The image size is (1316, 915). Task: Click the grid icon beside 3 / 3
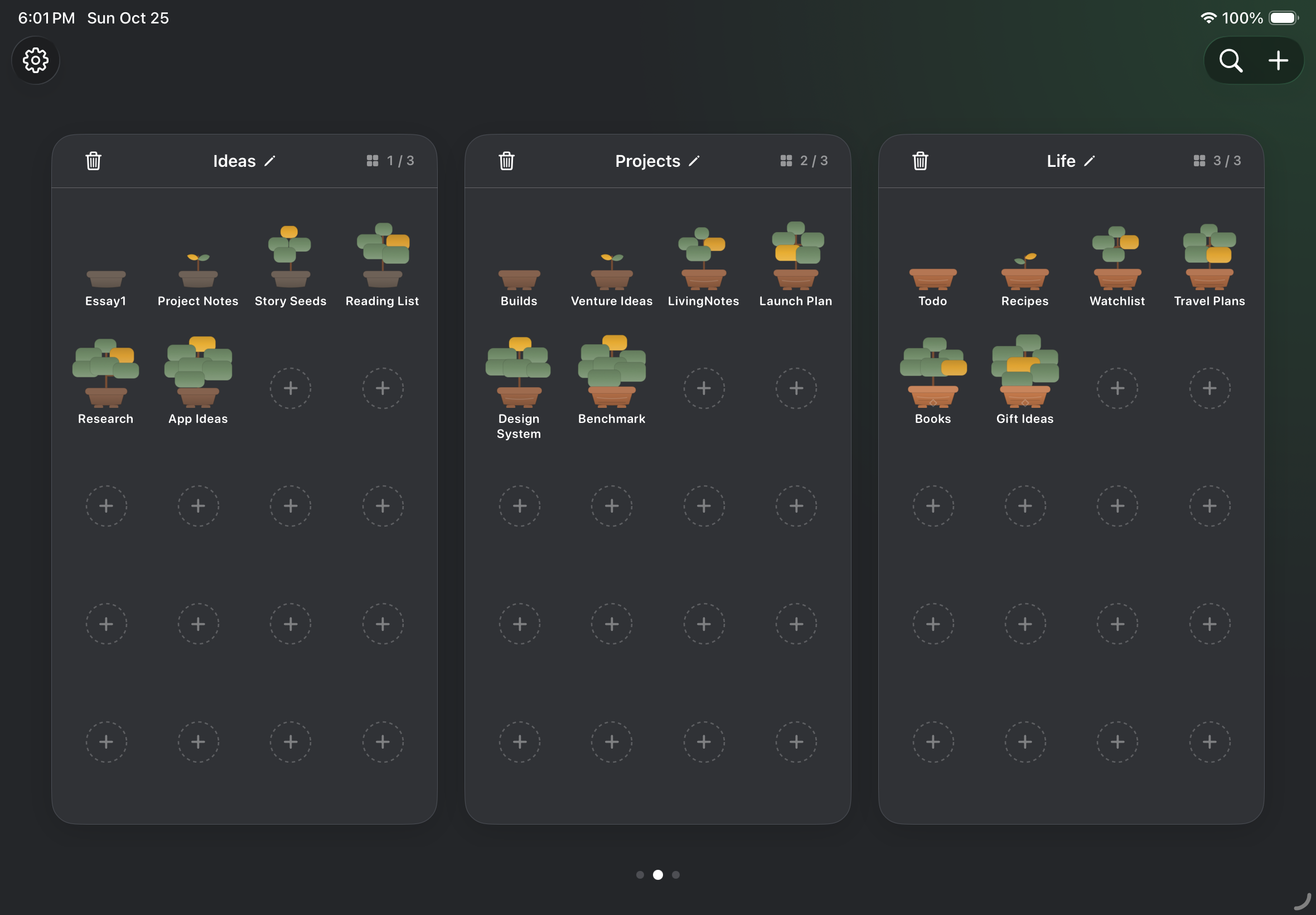tap(1199, 161)
